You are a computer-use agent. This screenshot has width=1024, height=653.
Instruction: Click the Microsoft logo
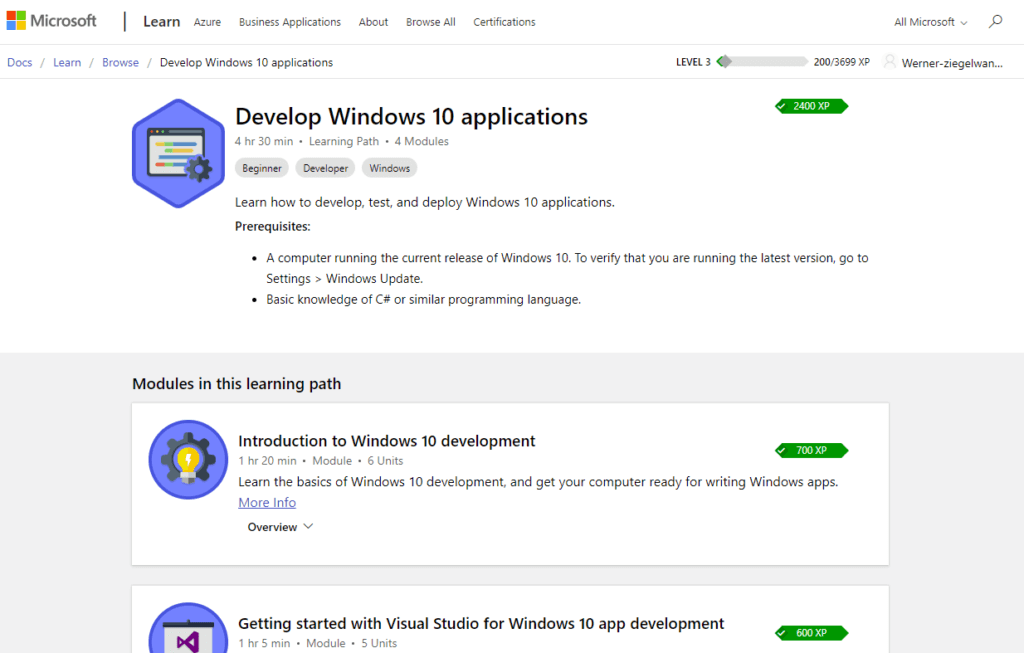point(51,20)
